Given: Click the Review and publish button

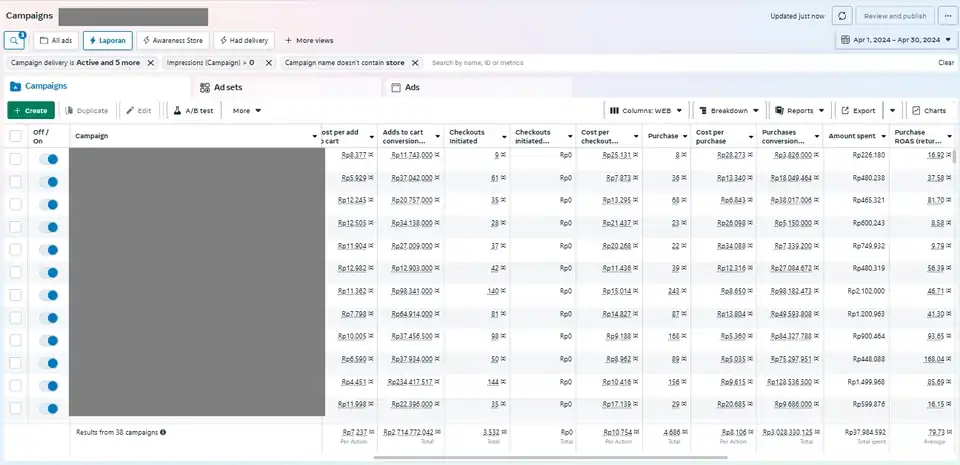Looking at the screenshot, I should coord(895,16).
